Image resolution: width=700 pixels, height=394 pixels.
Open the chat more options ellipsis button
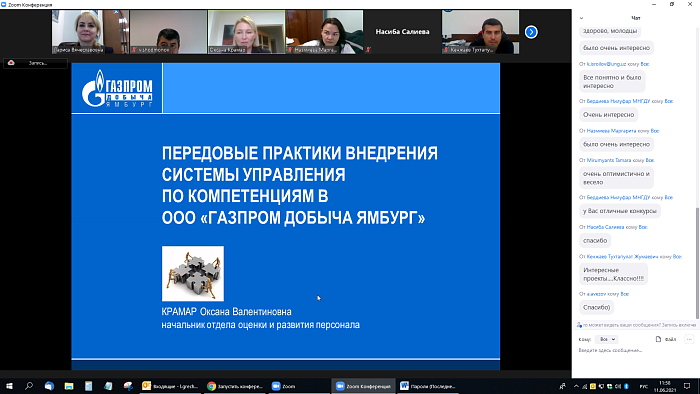[689, 340]
